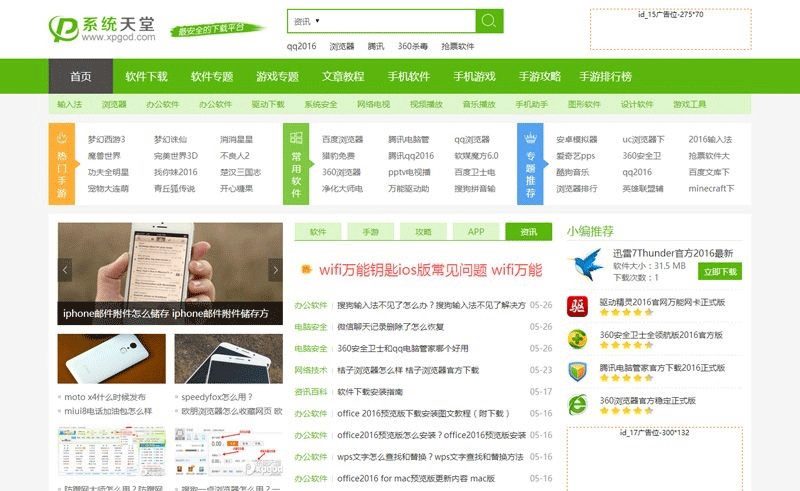
Task: Open the 迅雷7 Thunder bird icon
Action: (x=586, y=265)
